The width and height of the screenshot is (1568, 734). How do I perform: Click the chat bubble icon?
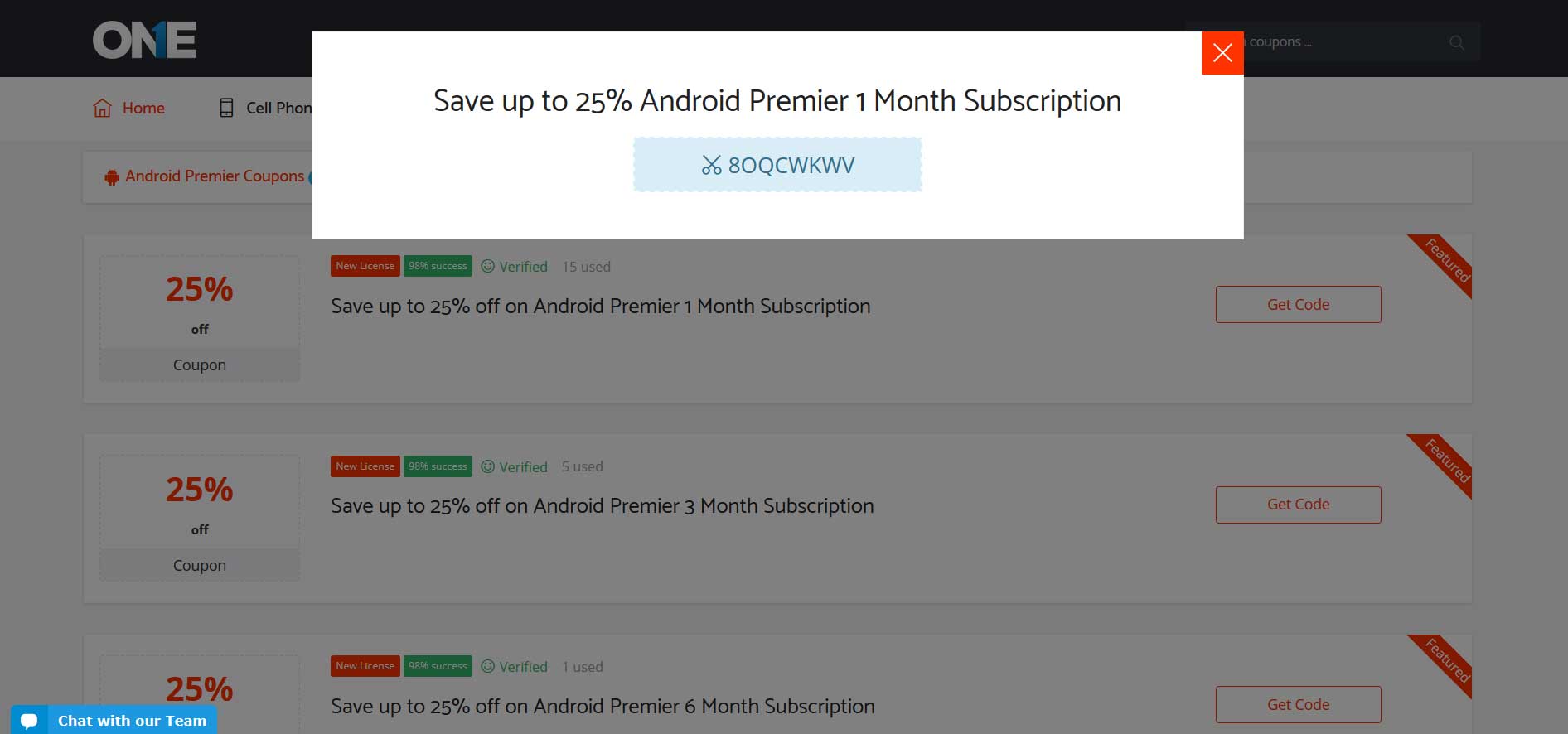(x=29, y=721)
